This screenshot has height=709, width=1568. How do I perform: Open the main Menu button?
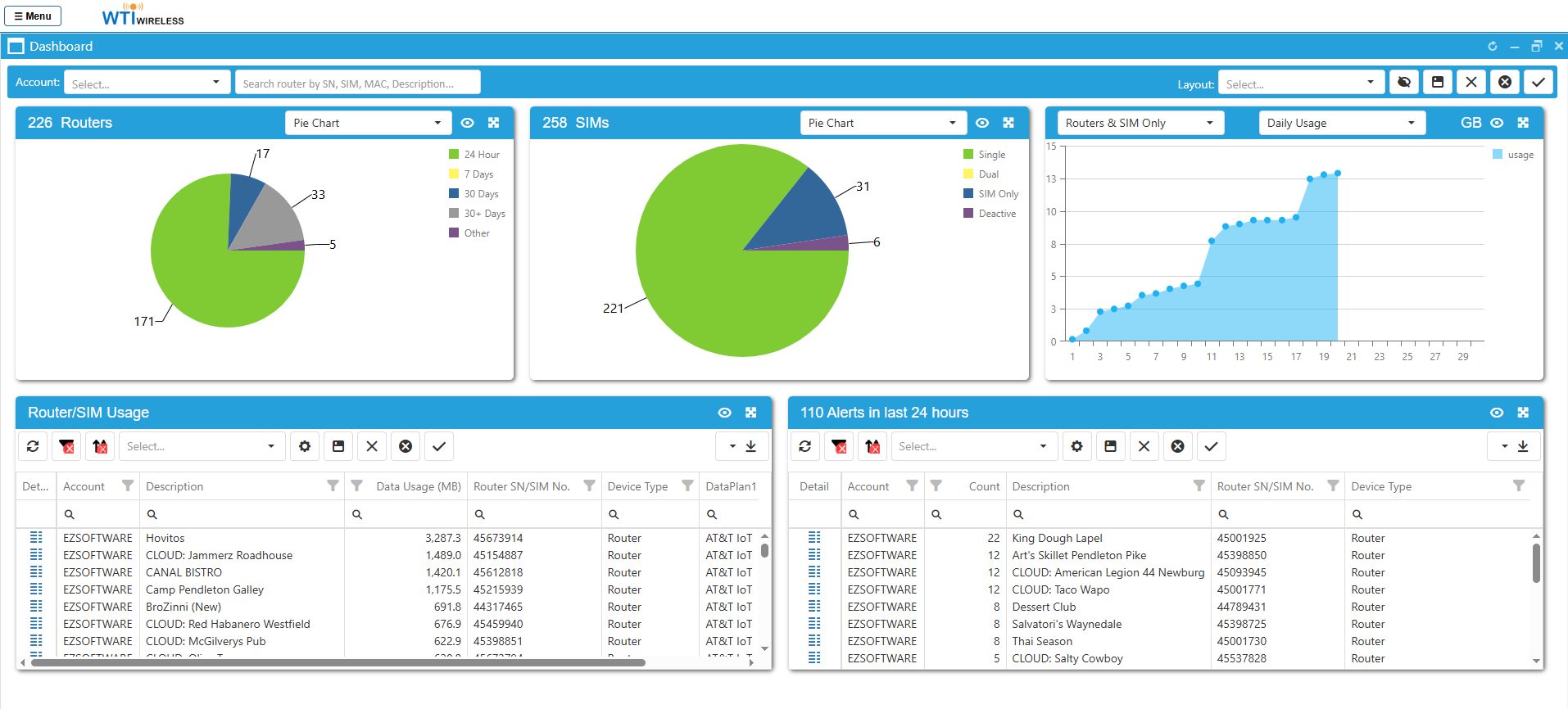coord(33,16)
